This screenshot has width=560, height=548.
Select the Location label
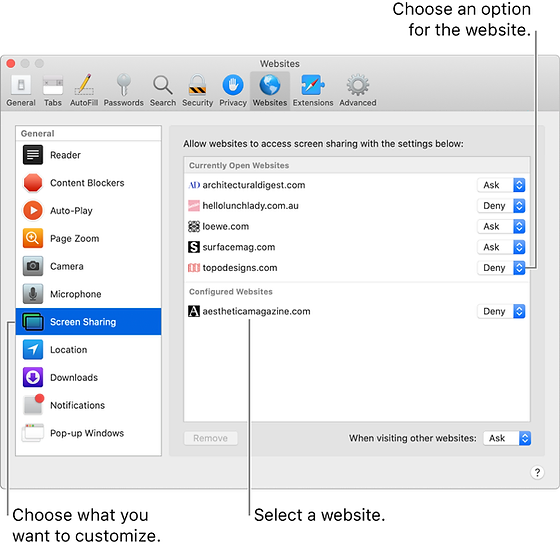pos(69,350)
